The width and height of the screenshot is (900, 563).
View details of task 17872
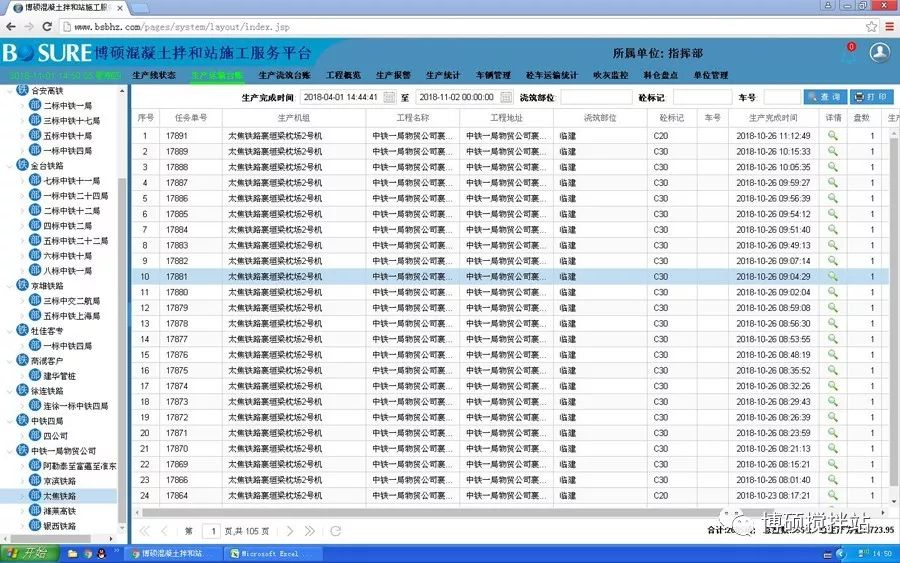[832, 417]
